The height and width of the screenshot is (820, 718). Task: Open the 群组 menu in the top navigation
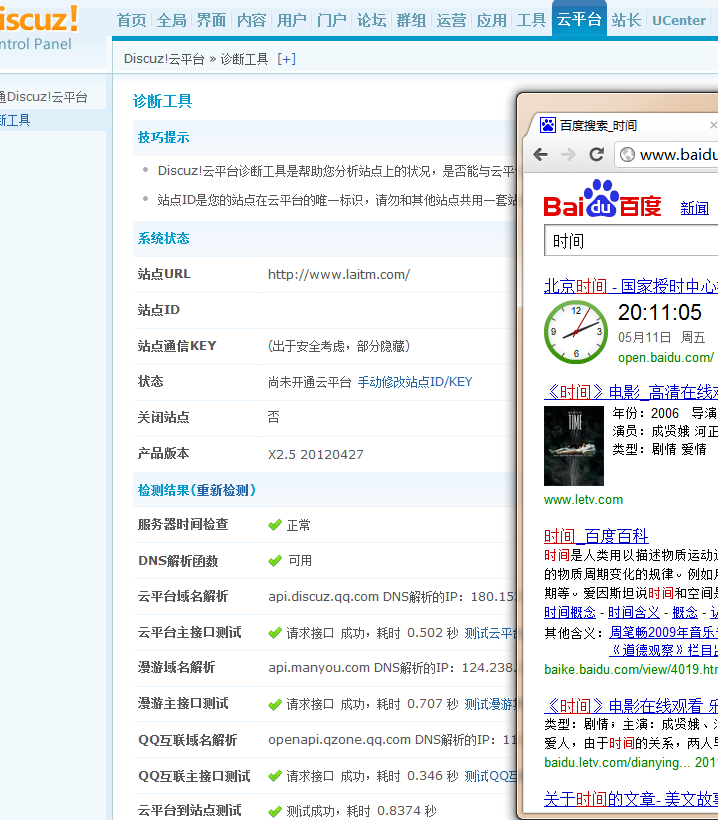click(x=411, y=20)
